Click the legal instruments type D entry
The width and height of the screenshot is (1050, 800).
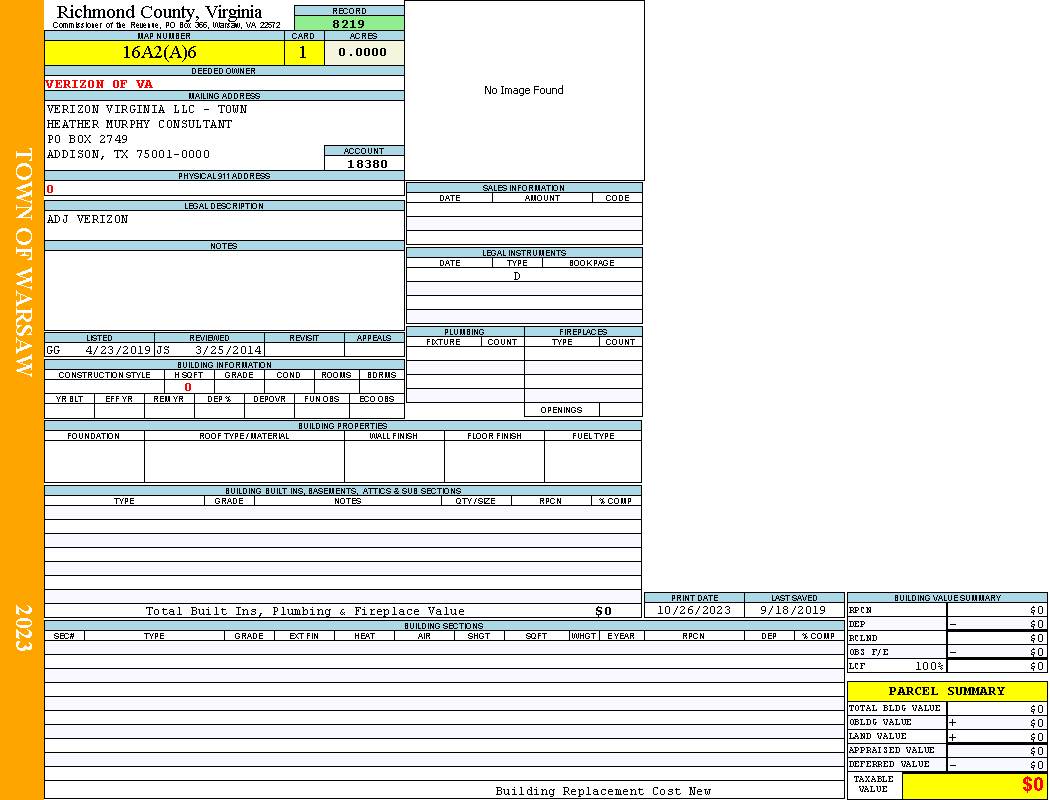[x=517, y=276]
